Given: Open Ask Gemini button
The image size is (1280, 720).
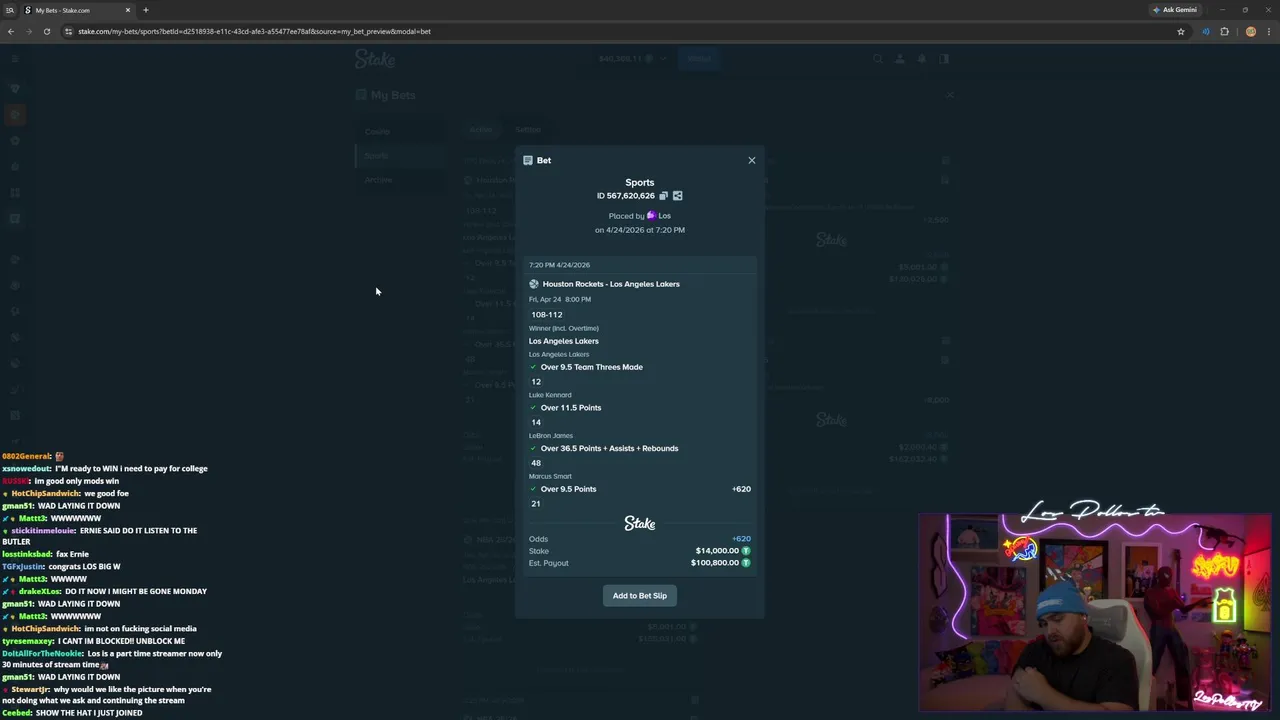Looking at the screenshot, I should tap(1175, 10).
